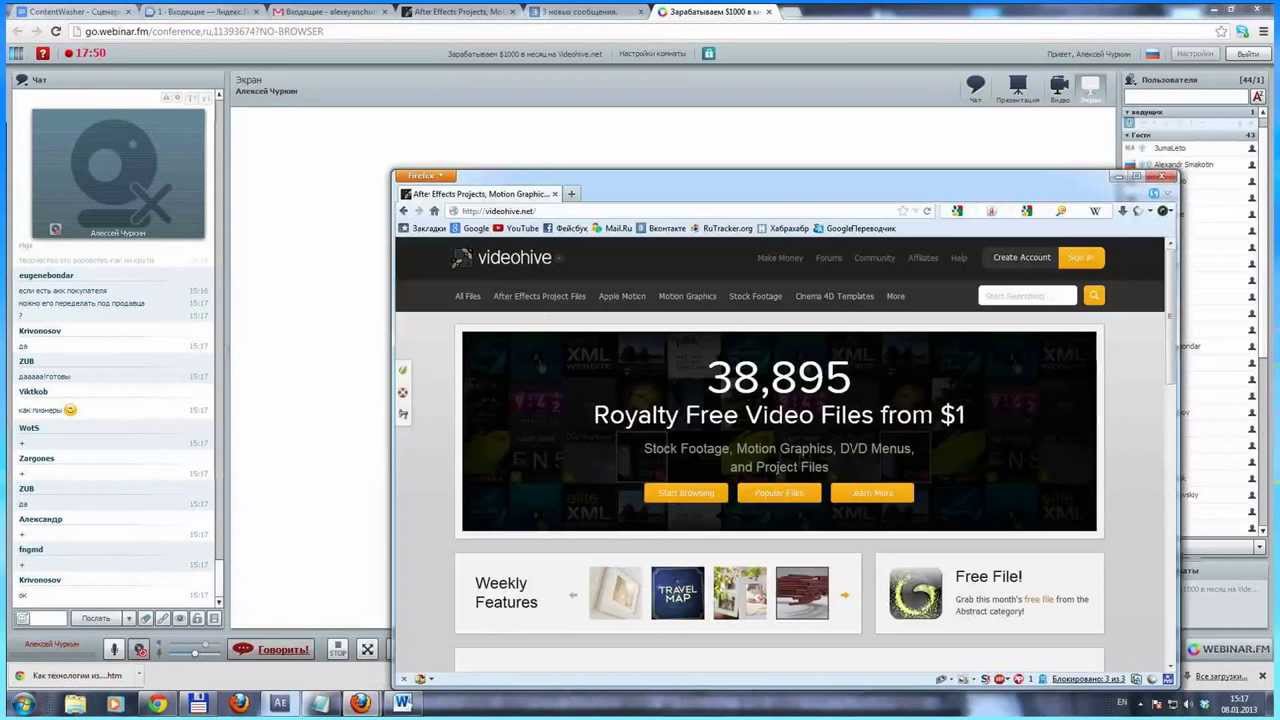
Task: Open a new tab in Firefox
Action: click(x=571, y=194)
